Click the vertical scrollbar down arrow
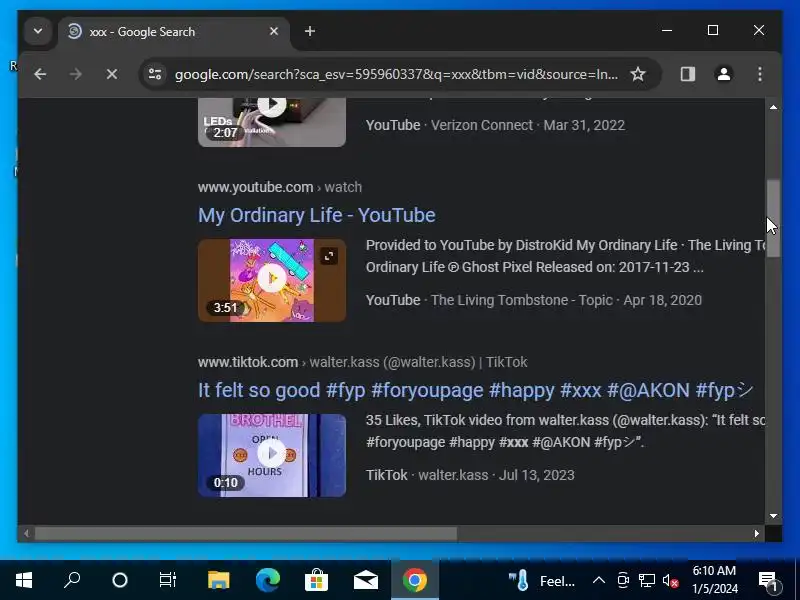This screenshot has width=800, height=600. coord(773,516)
